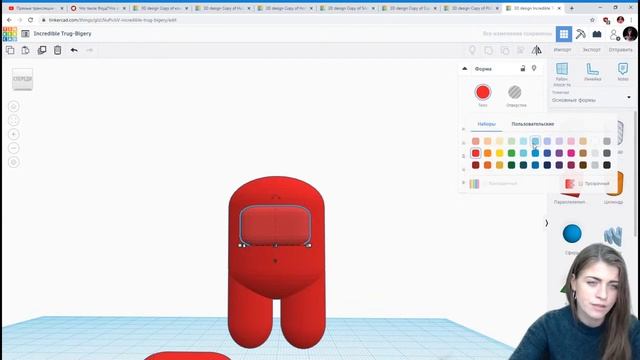Open the Tinkercad home logo

point(10,34)
